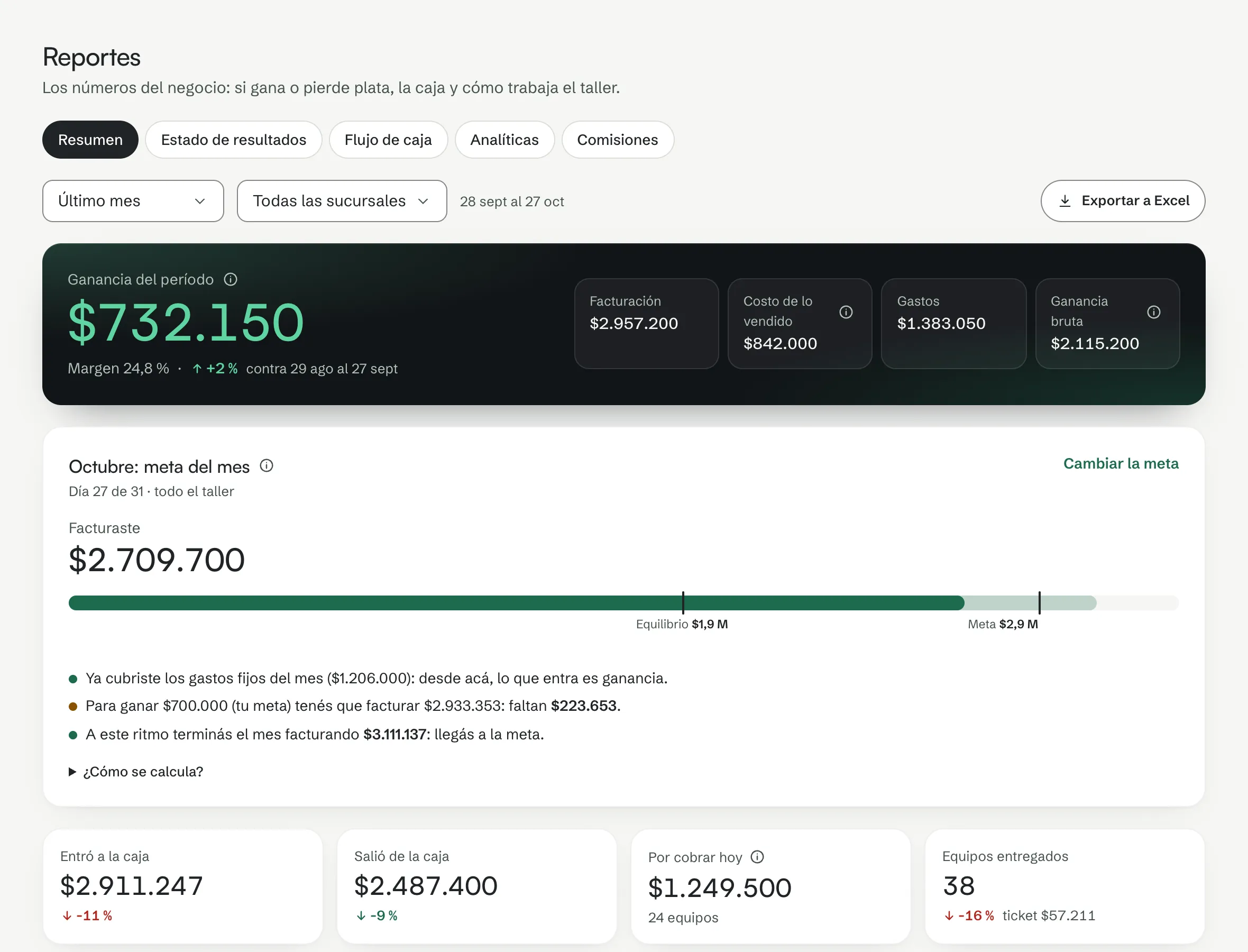Switch to Estado de resultados tab
This screenshot has width=1248, height=952.
(233, 140)
